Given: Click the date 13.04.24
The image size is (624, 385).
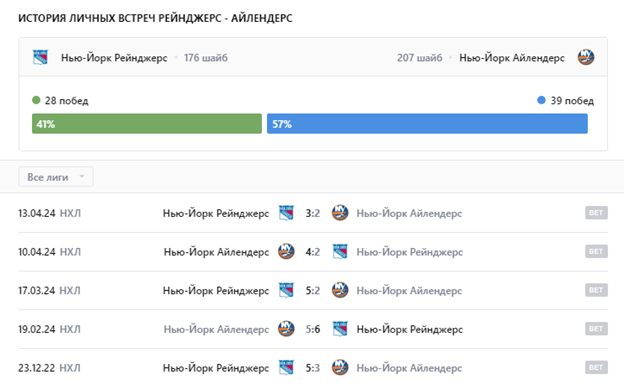Looking at the screenshot, I should pyautogui.click(x=37, y=213).
